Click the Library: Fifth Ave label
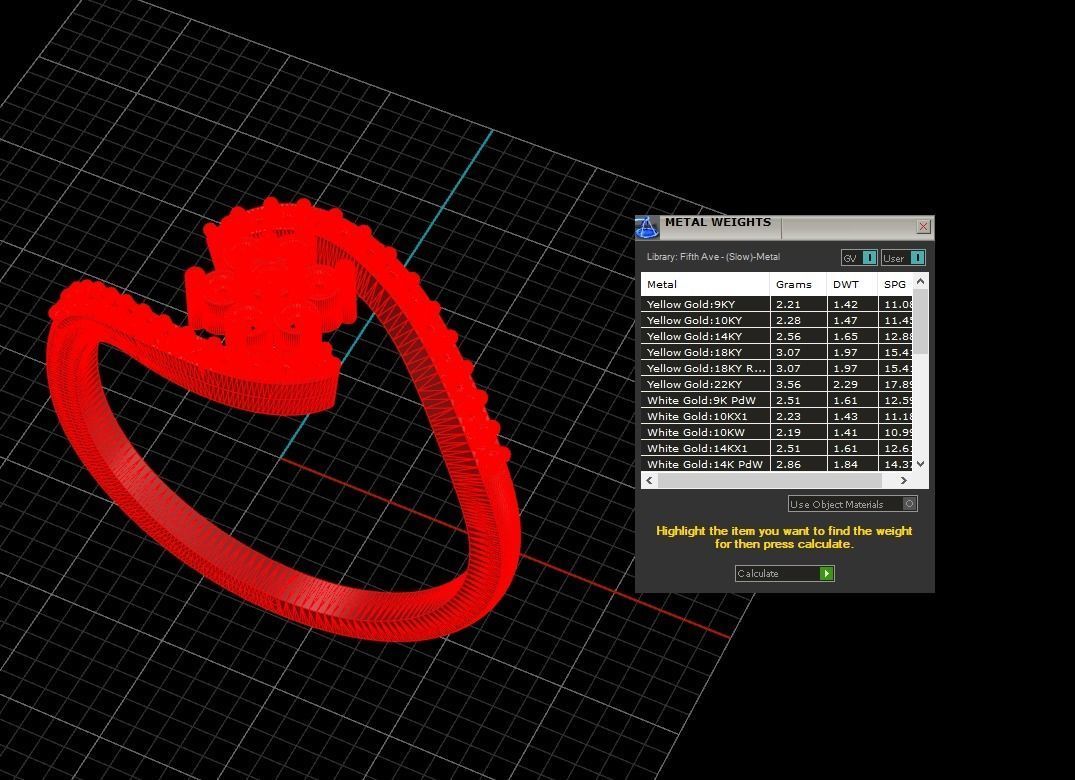Screen dimensions: 1075x780 [x=713, y=257]
